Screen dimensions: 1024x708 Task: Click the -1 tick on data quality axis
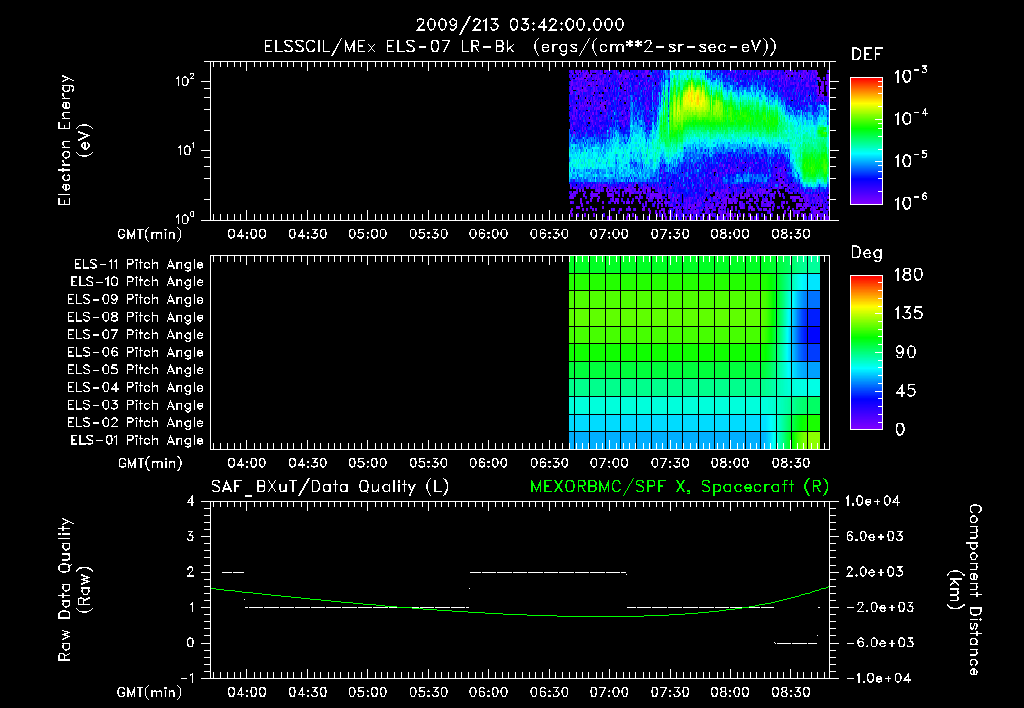pyautogui.click(x=187, y=678)
